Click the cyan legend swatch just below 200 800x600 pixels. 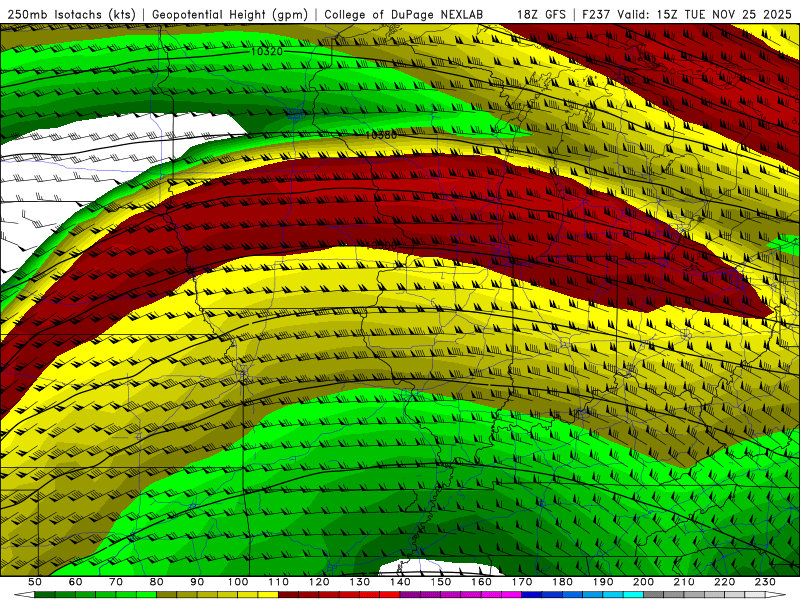[633, 595]
